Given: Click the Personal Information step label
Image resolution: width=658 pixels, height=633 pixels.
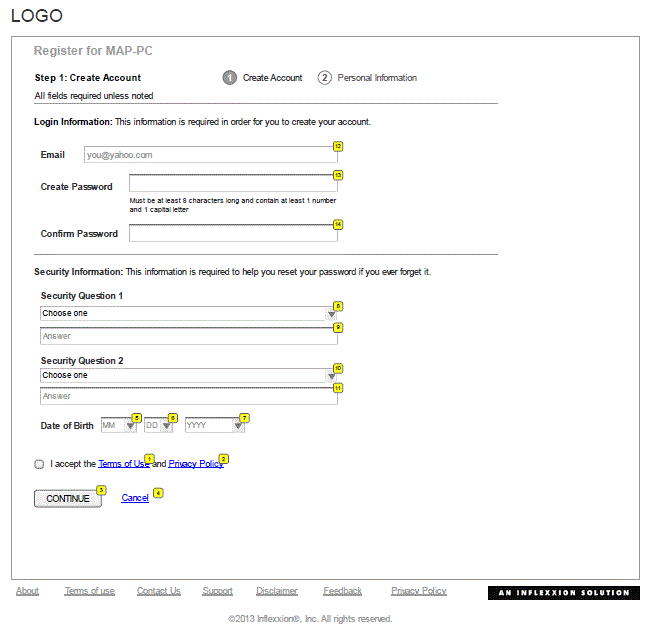Looking at the screenshot, I should (377, 78).
